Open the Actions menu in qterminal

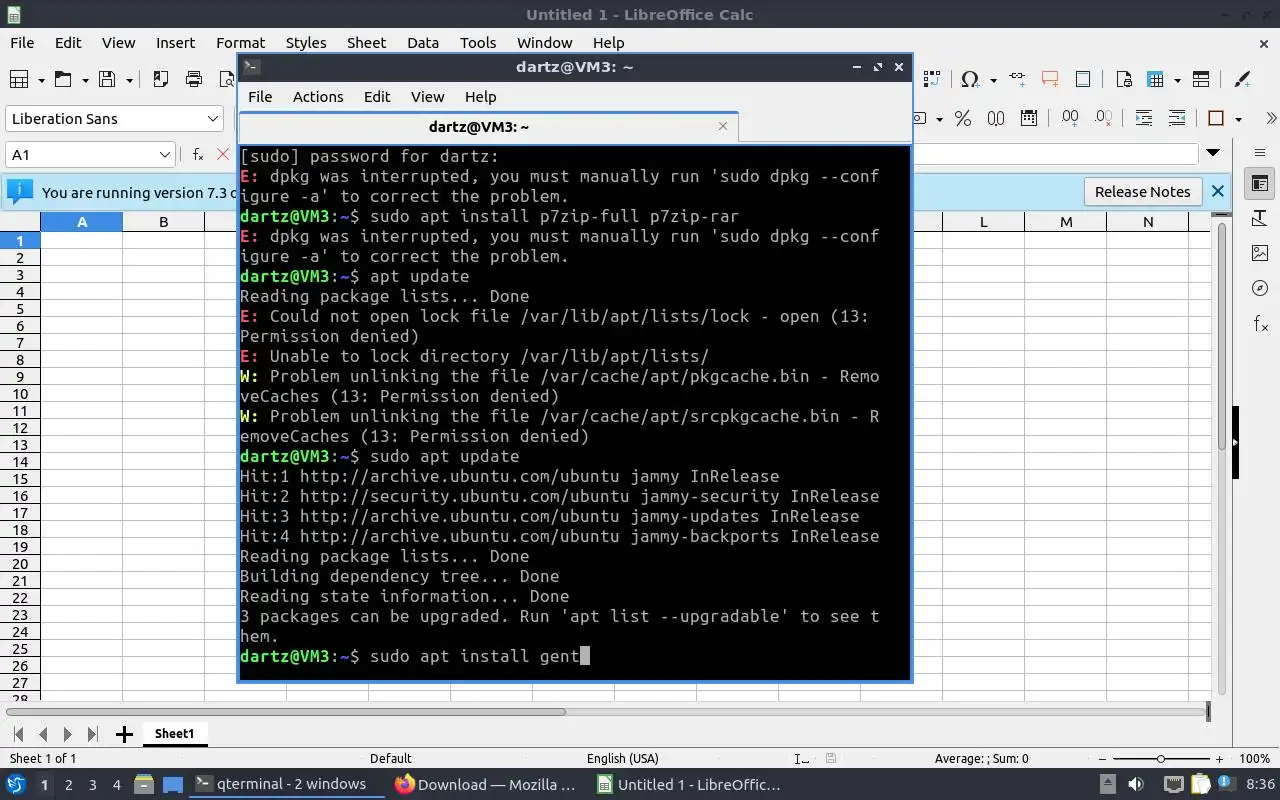318,97
